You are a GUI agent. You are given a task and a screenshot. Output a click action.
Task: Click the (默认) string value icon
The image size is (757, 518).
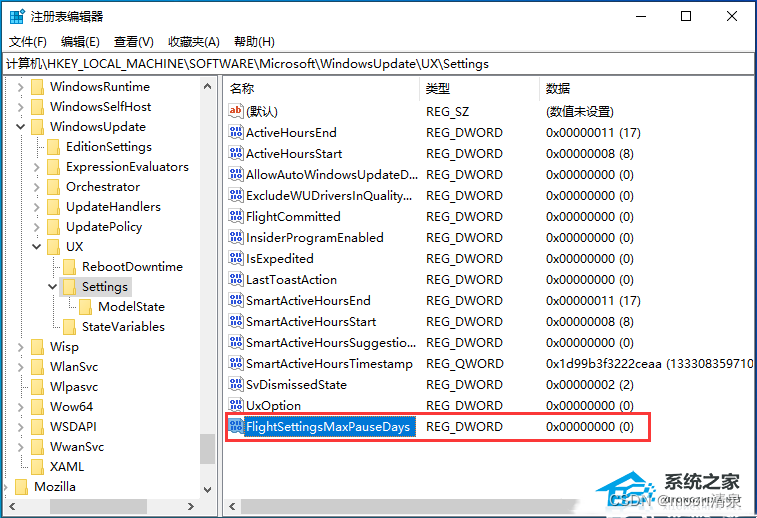[x=236, y=111]
